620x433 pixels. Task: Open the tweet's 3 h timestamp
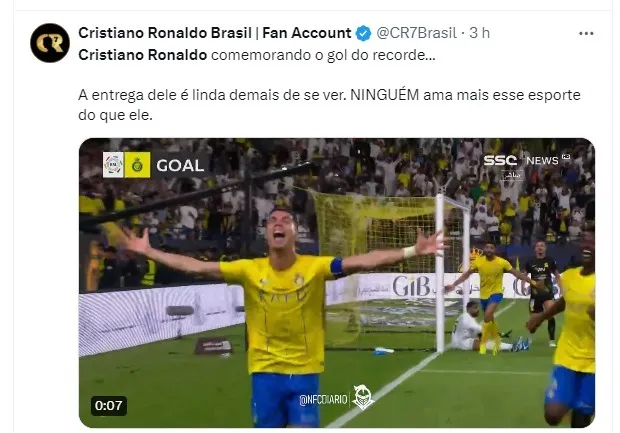click(x=479, y=33)
